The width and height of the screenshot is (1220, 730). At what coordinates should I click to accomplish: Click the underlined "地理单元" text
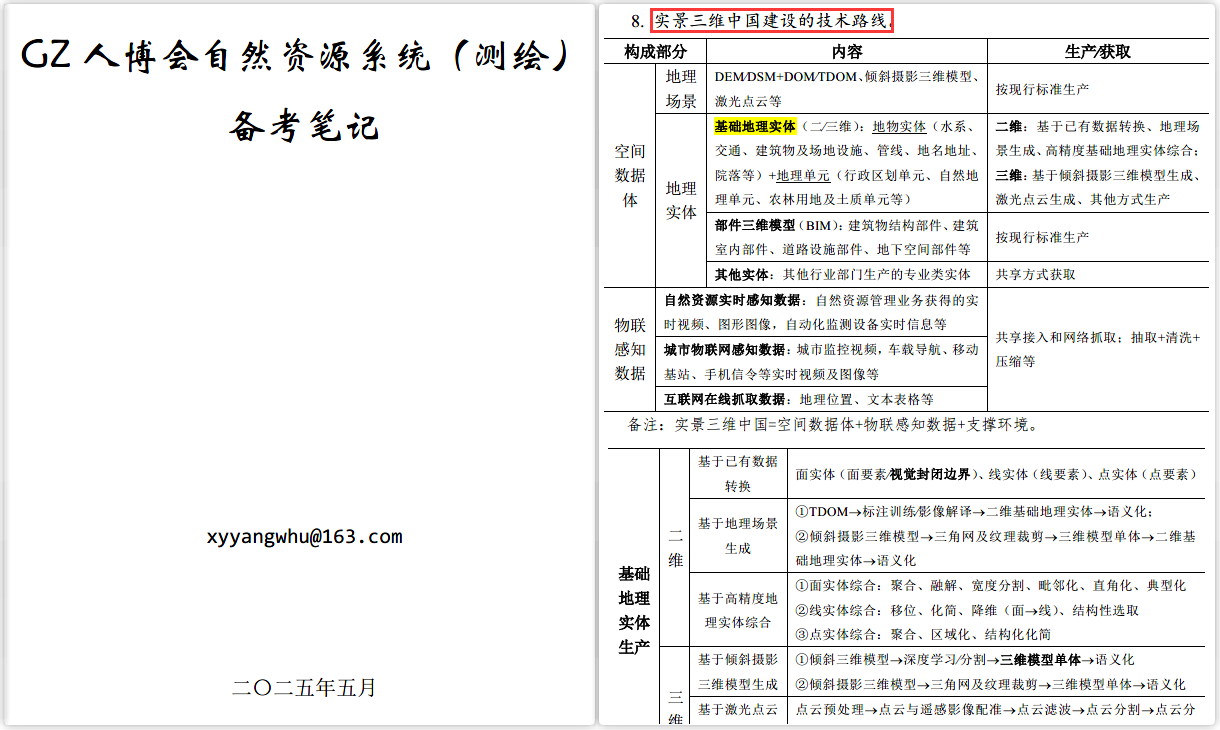pyautogui.click(x=803, y=175)
